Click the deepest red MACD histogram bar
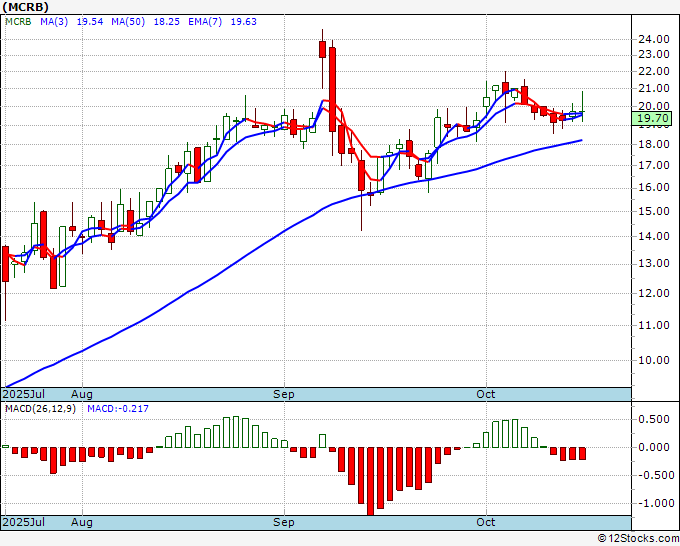680x546 pixels. 370,481
